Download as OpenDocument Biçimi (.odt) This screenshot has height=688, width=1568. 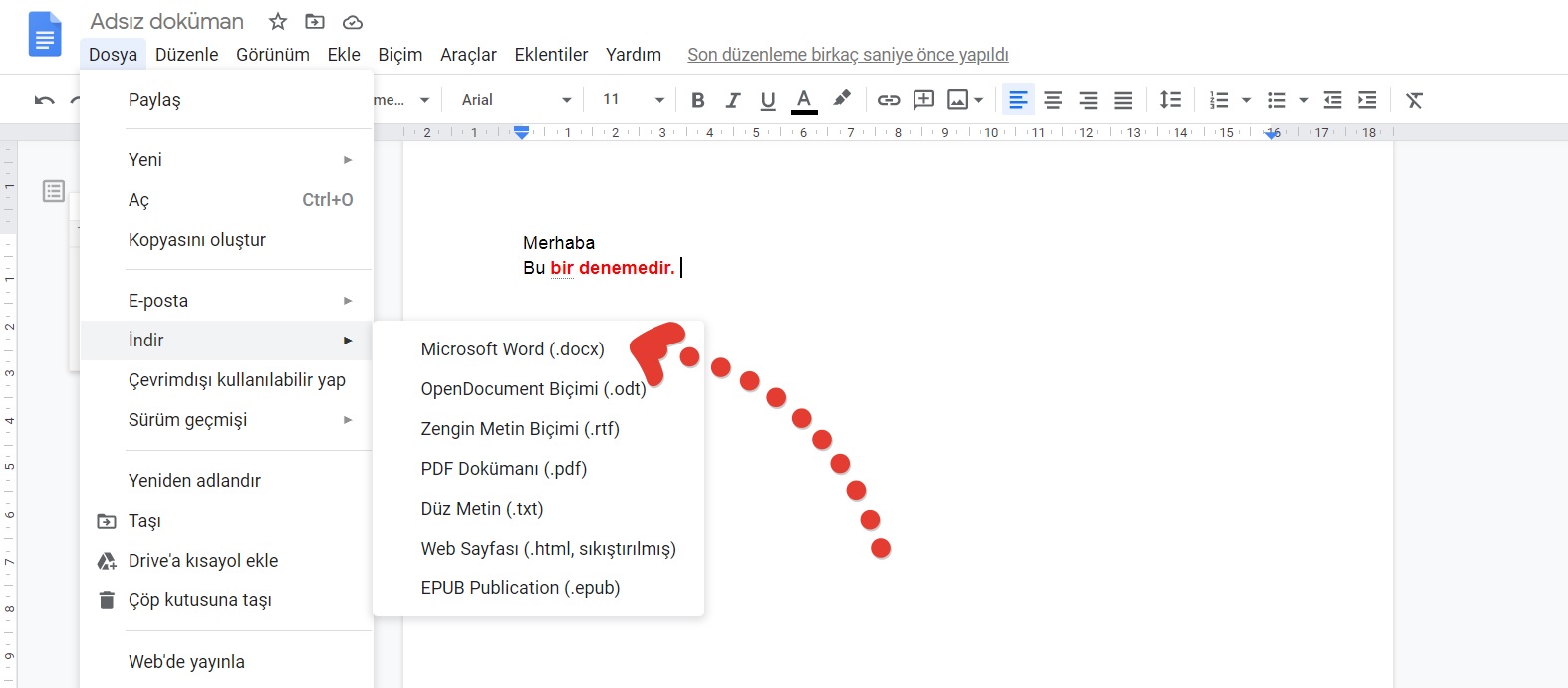[538, 389]
